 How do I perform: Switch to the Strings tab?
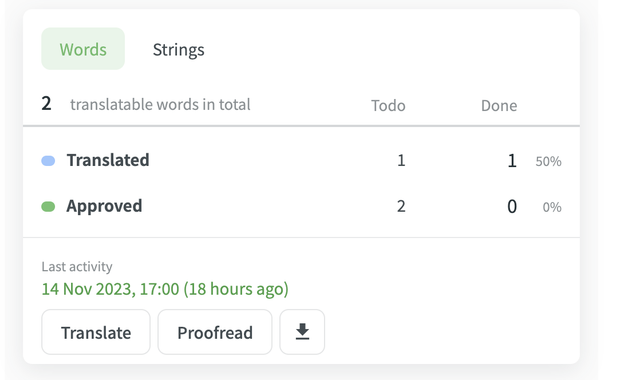178,49
